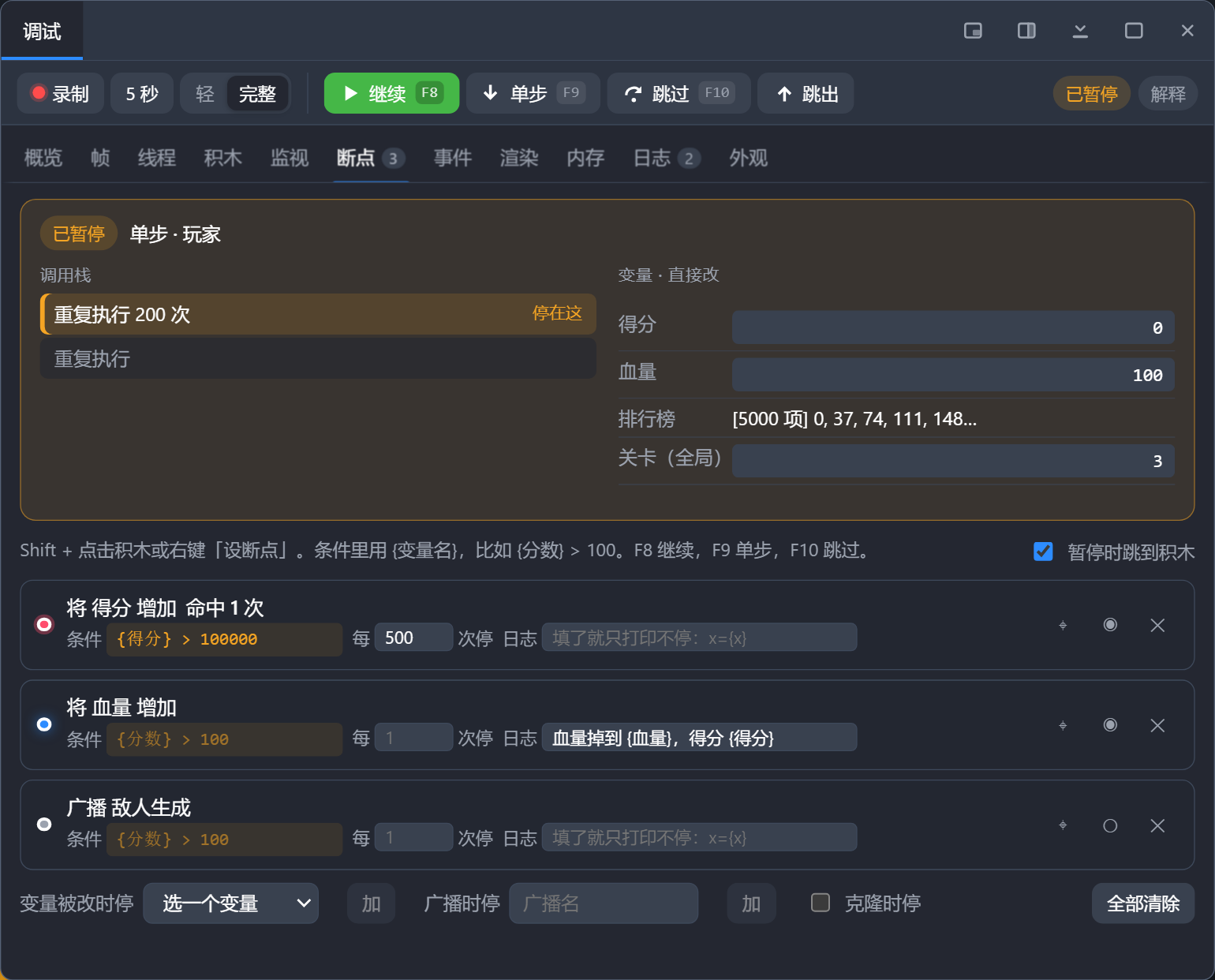Start recording with the 录制 button
Image resolution: width=1215 pixels, height=980 pixels.
pos(61,94)
